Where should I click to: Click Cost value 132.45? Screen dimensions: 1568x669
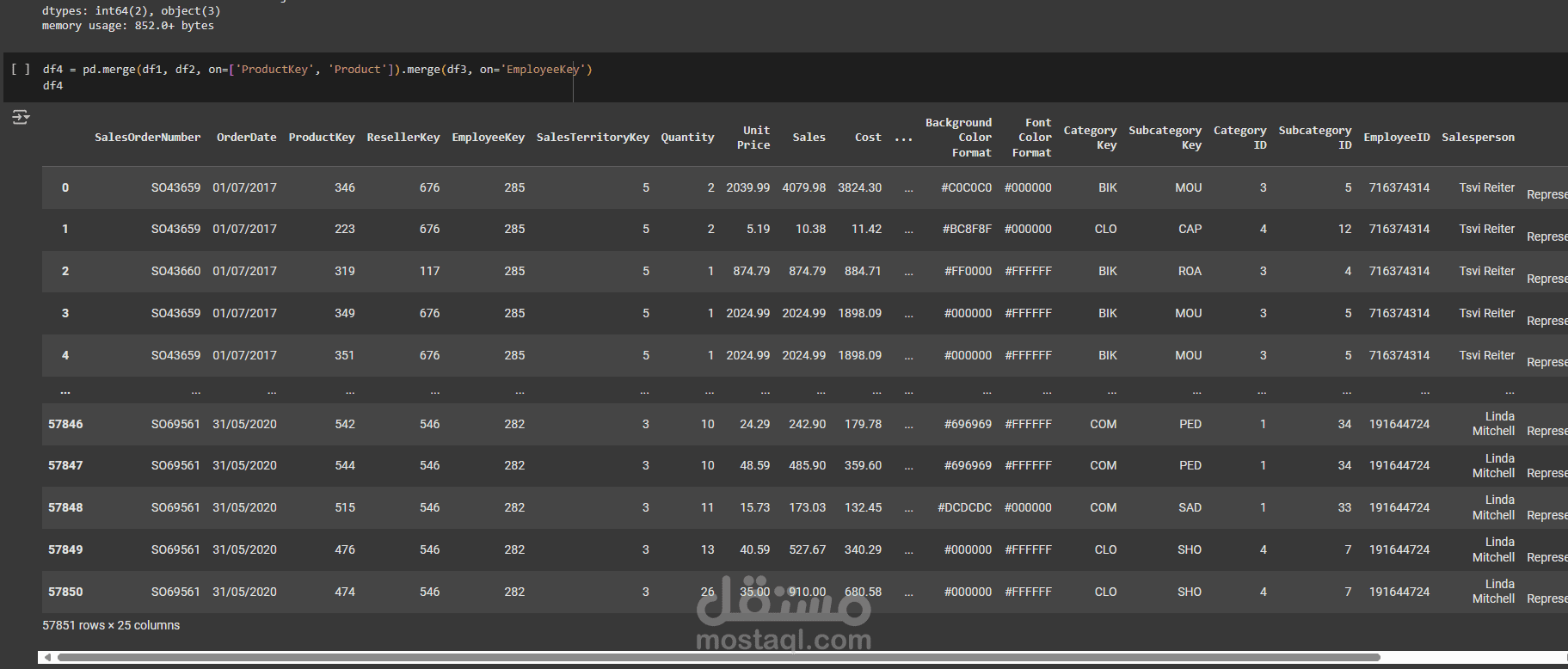point(863,507)
